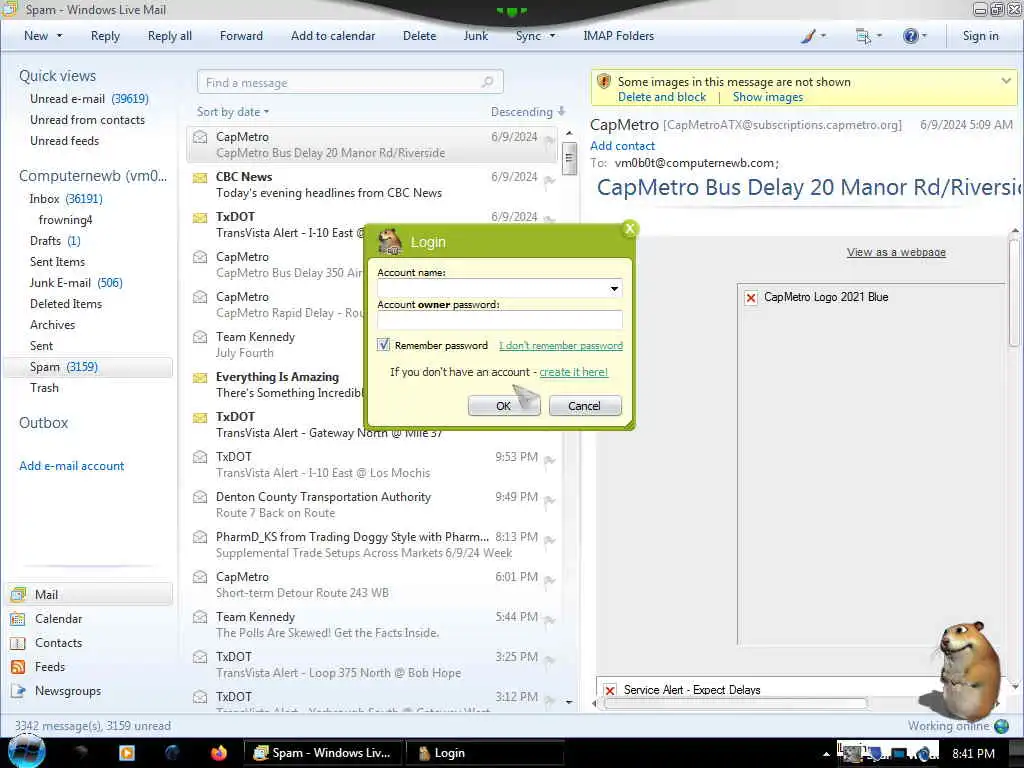Open the paintbrush colorizer icon in toolbar
This screenshot has height=768, width=1024.
(x=808, y=36)
